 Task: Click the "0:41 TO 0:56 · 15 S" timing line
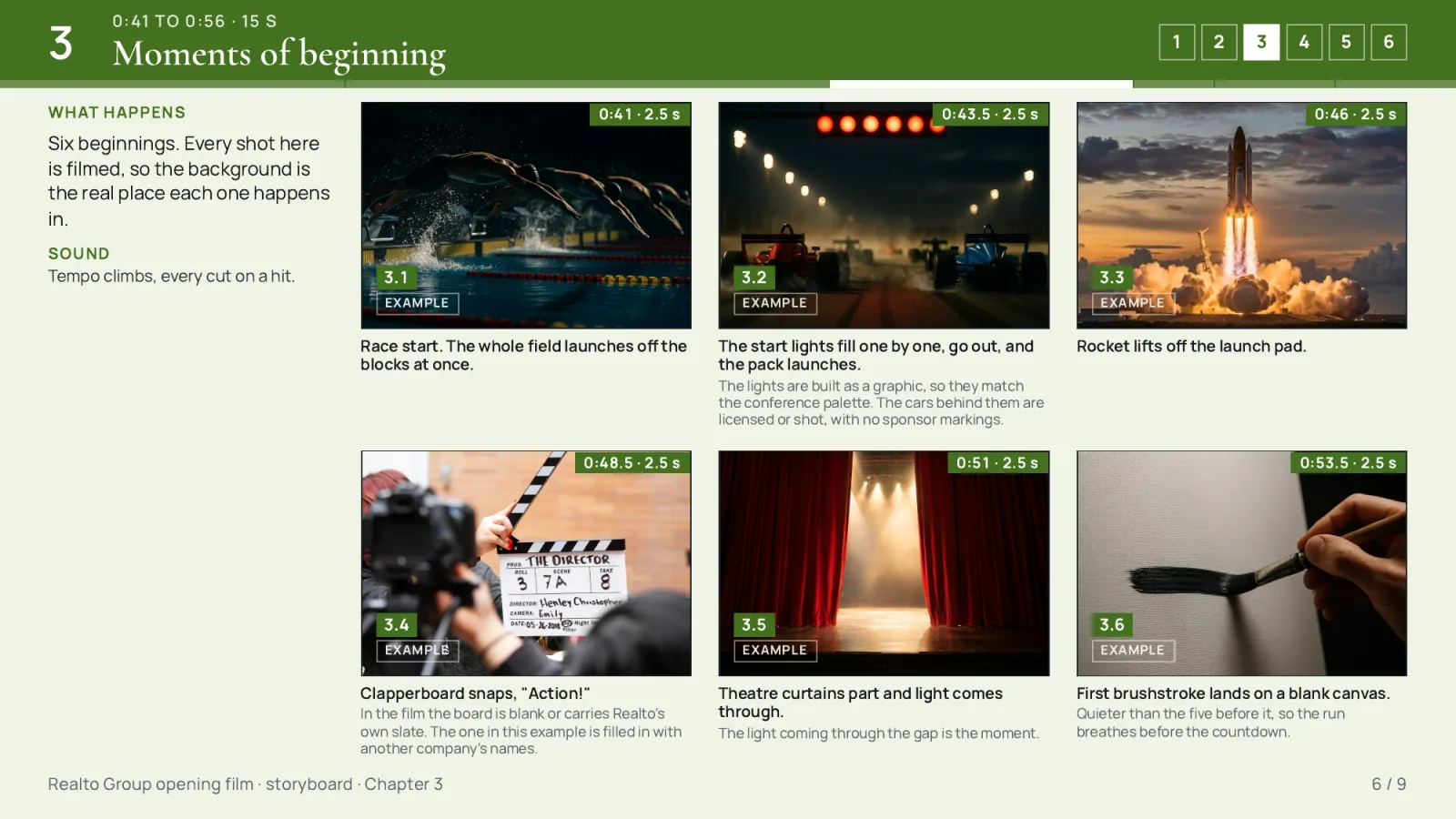(x=195, y=21)
